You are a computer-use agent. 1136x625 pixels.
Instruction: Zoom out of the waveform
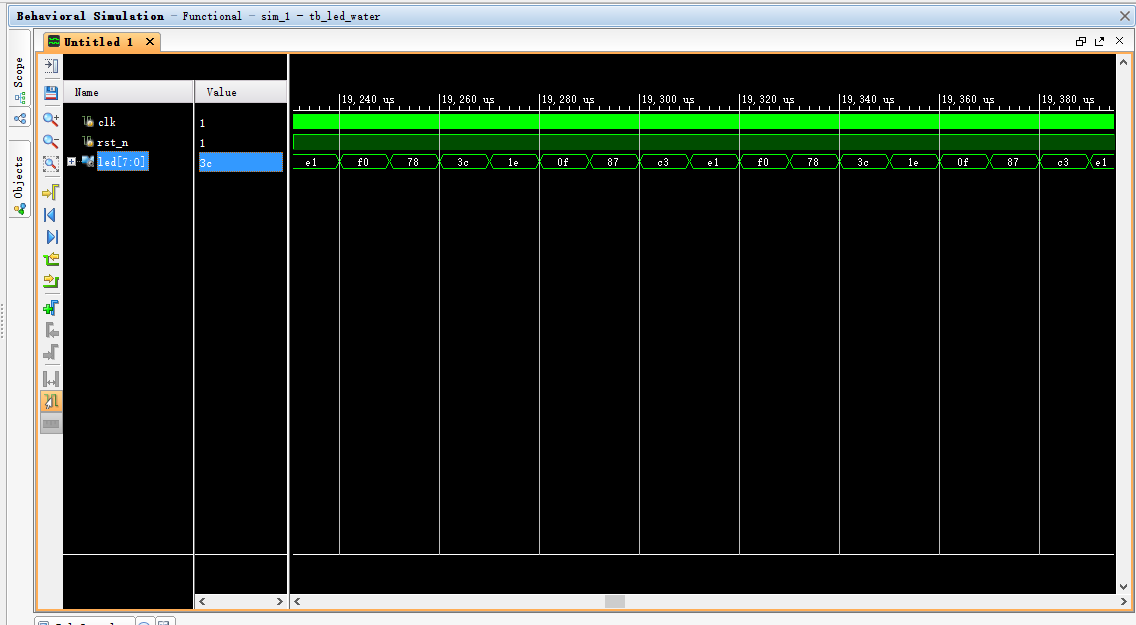[51, 141]
